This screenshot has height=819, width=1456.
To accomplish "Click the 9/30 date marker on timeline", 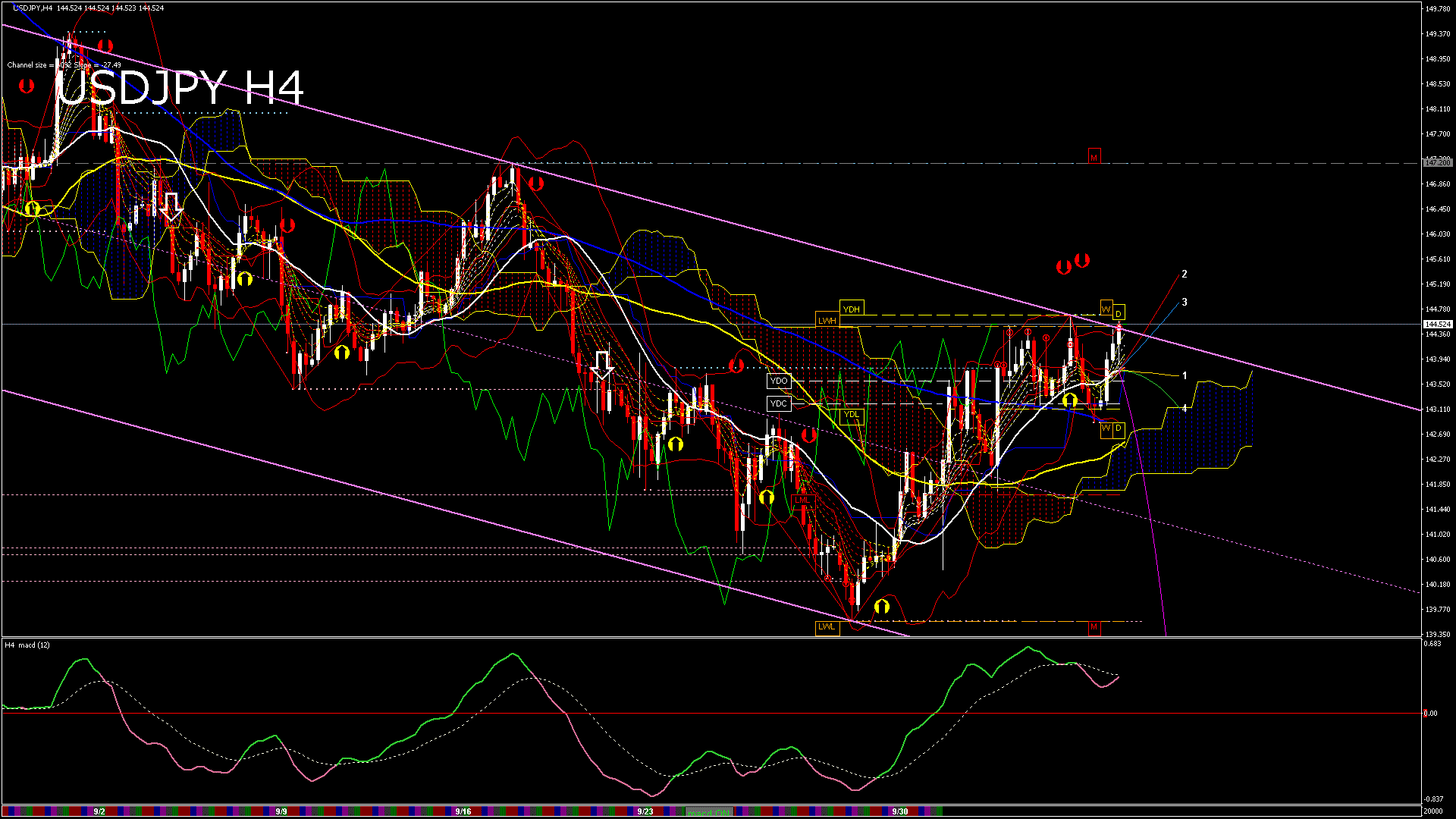I will click(x=900, y=811).
